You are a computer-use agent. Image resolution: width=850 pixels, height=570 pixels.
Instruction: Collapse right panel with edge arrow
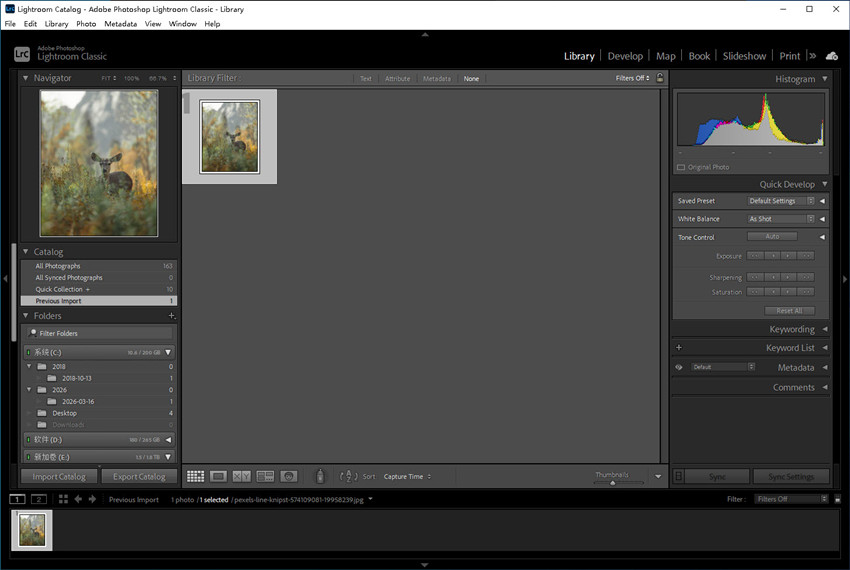coord(845,279)
